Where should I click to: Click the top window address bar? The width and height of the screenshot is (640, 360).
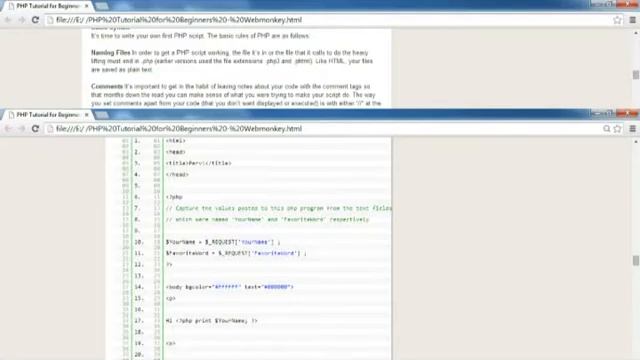click(333, 20)
